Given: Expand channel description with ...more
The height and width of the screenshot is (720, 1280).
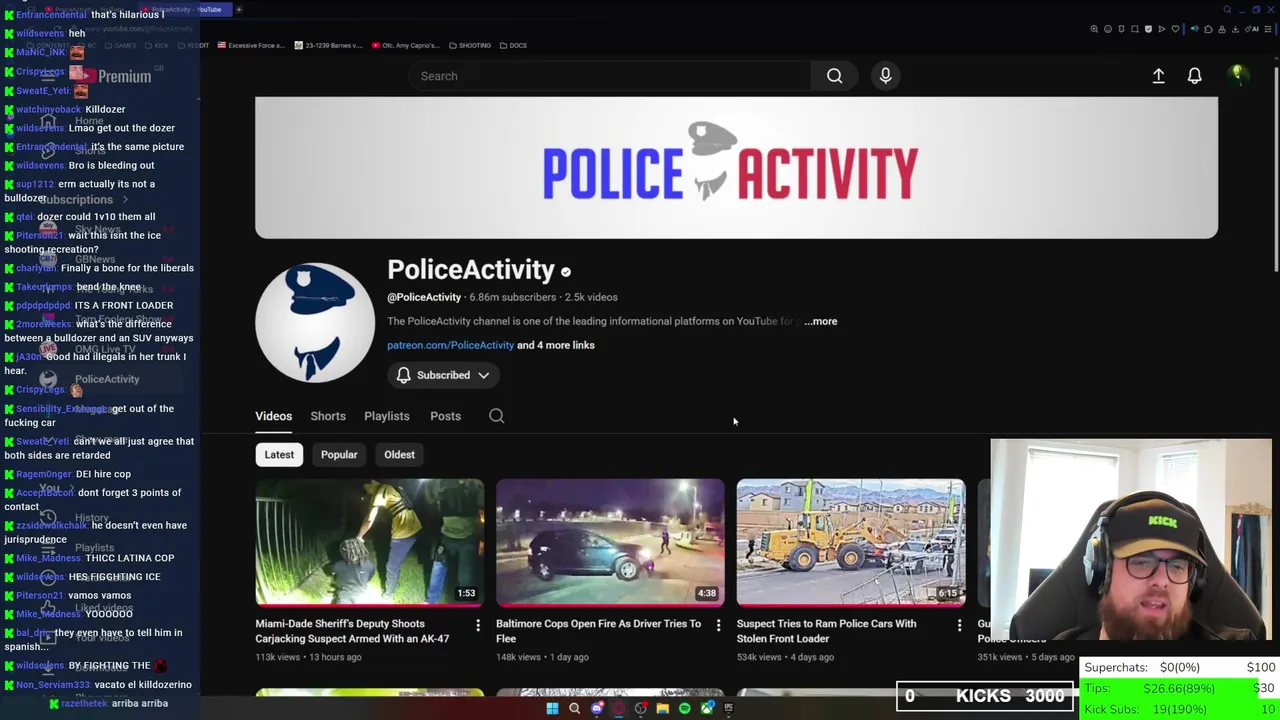Looking at the screenshot, I should click(x=821, y=321).
